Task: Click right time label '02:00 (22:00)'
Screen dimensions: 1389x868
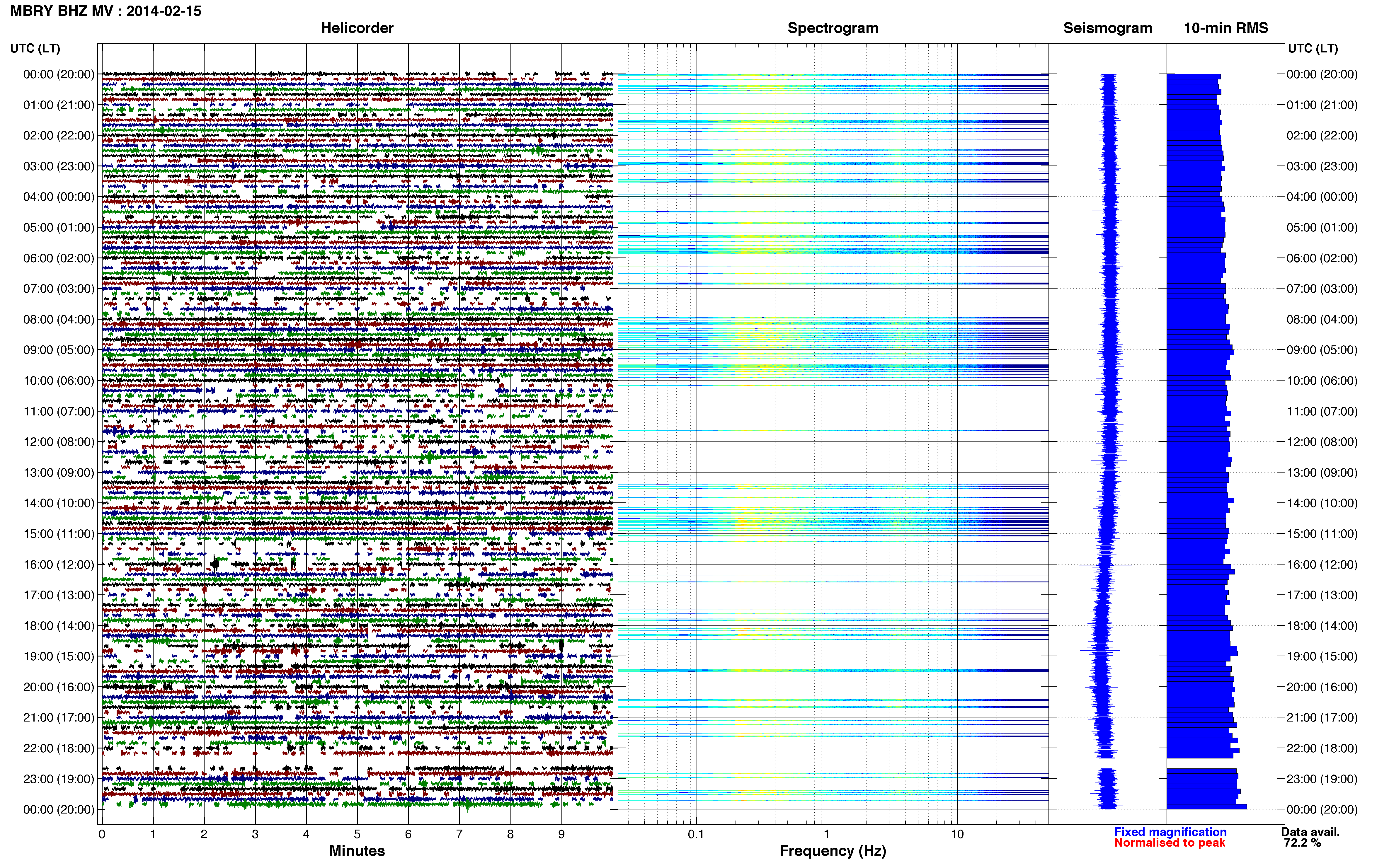Action: click(1322, 135)
